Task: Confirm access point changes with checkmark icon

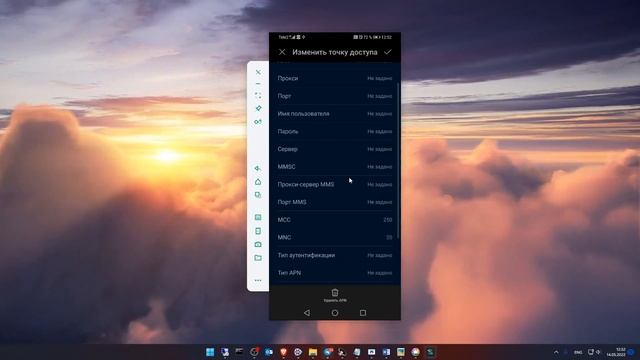Action: tap(388, 52)
